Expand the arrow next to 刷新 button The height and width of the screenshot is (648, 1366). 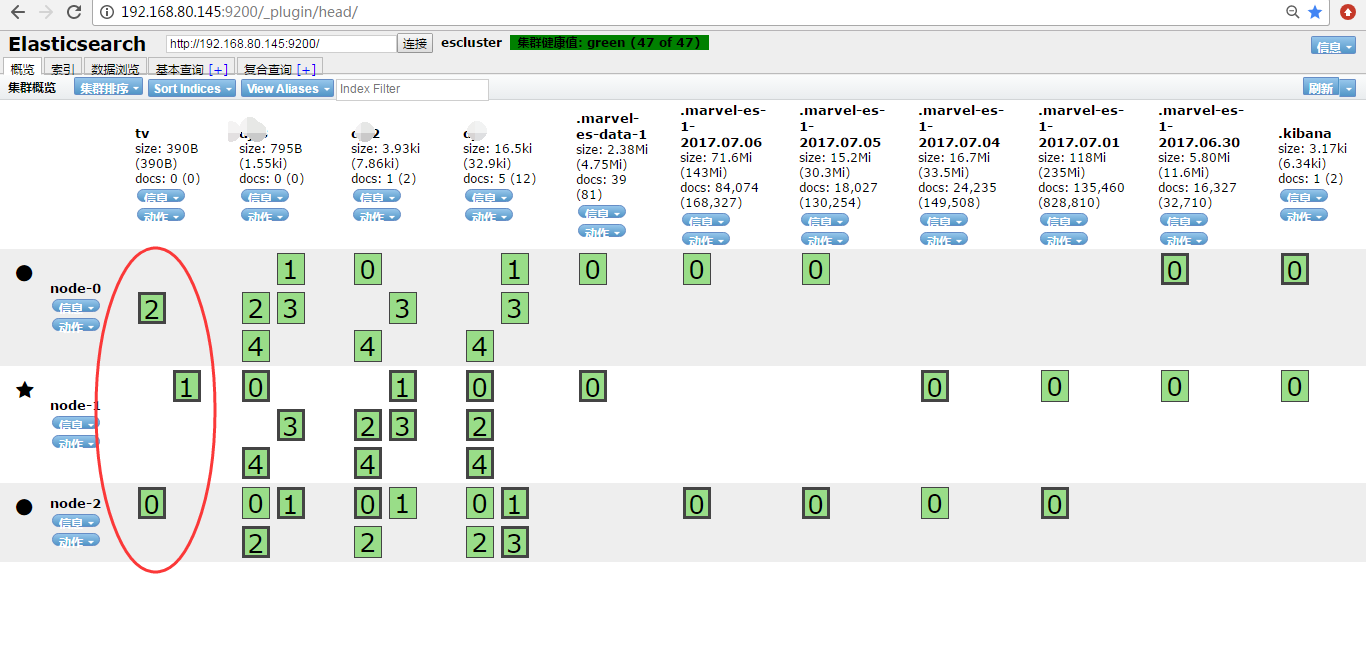(x=1348, y=88)
